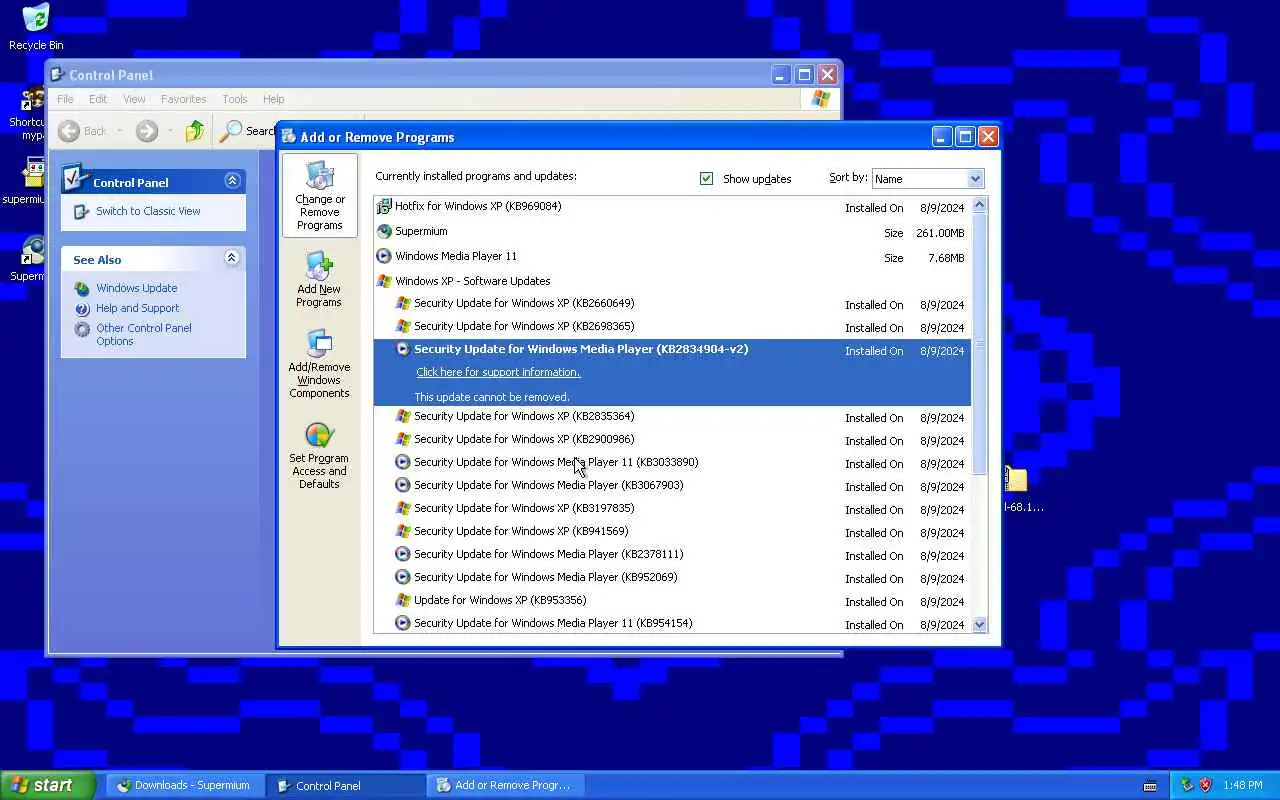Click the Start button
Viewport: 1280px width, 800px height.
(x=48, y=785)
